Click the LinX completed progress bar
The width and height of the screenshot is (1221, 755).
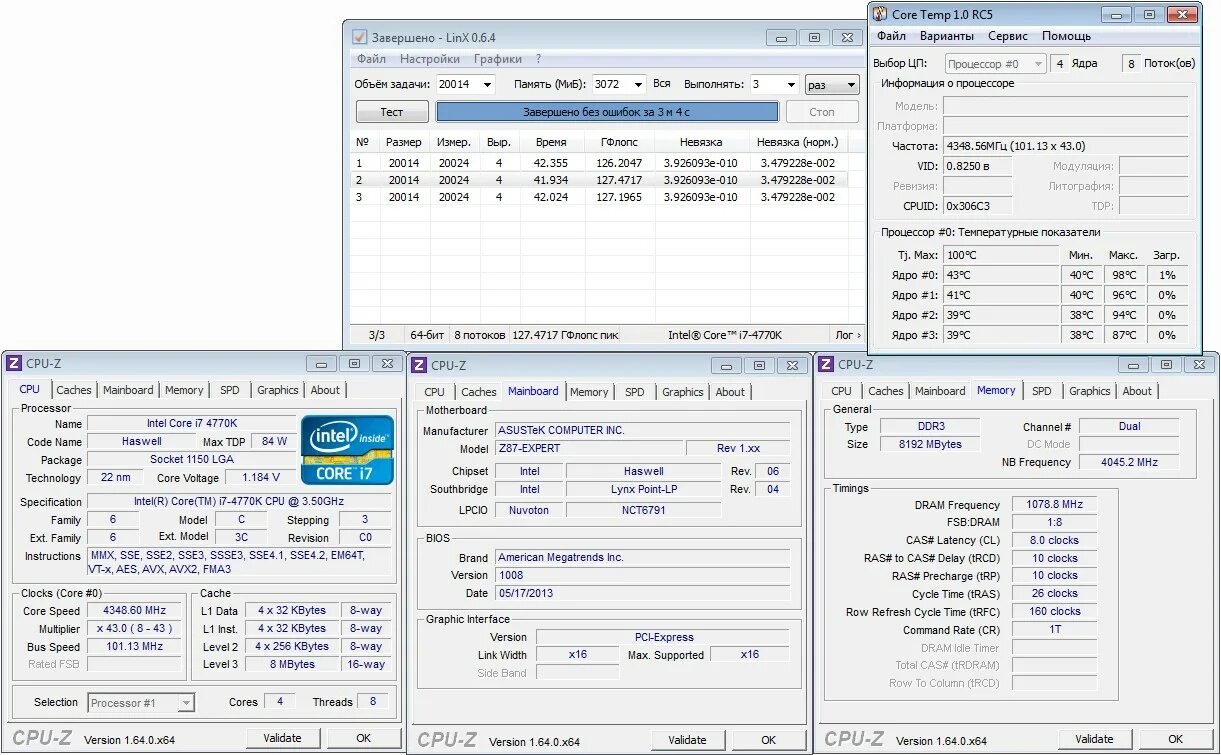[607, 112]
